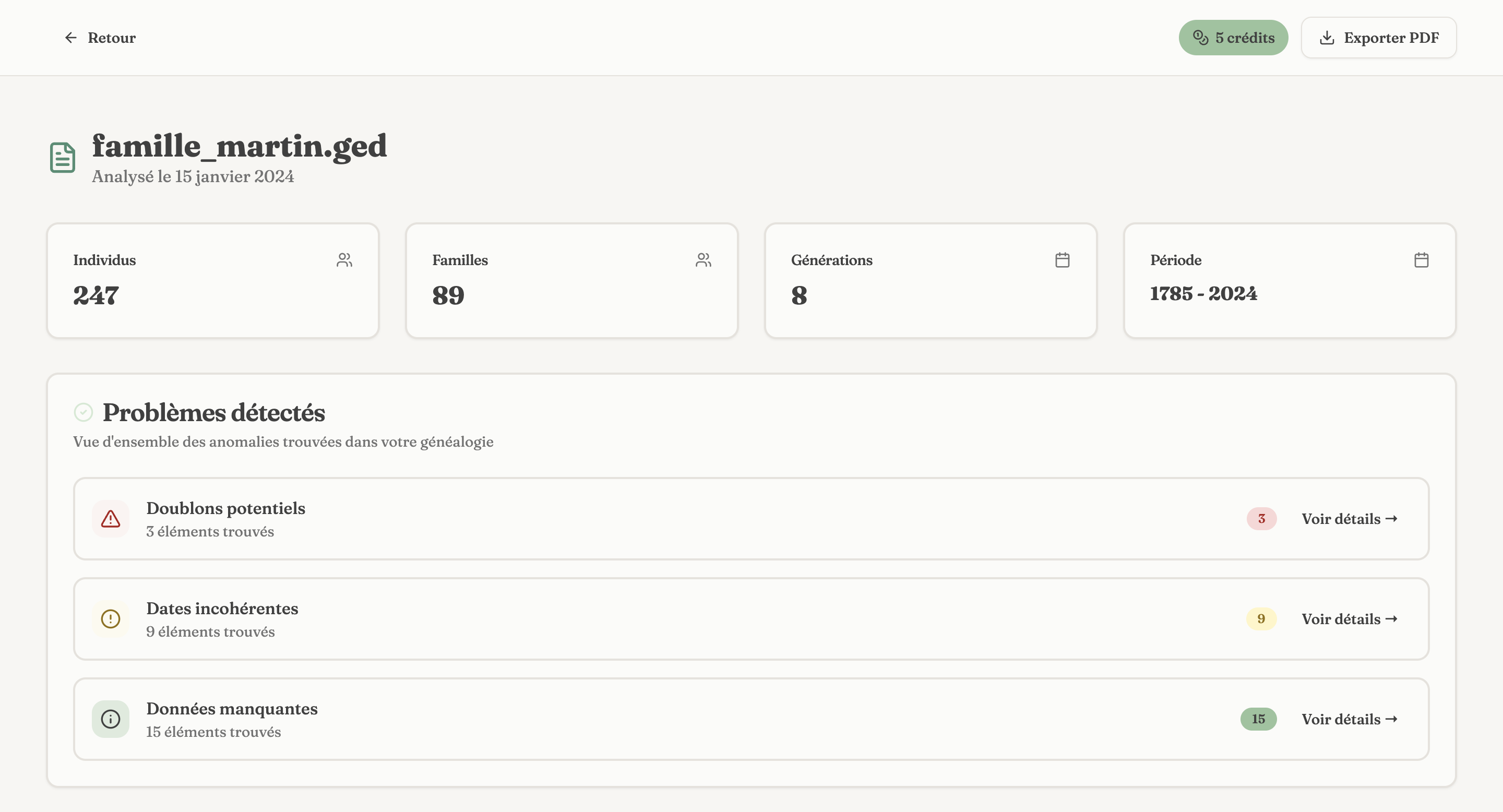Screen dimensions: 1503x812
Task: Go back using the Retour button
Action: 100,38
